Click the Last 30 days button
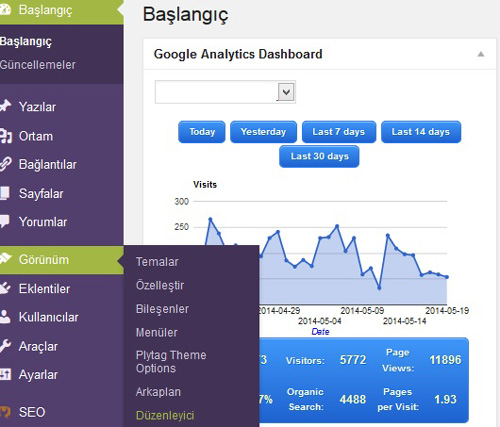The width and height of the screenshot is (500, 427). (x=319, y=156)
